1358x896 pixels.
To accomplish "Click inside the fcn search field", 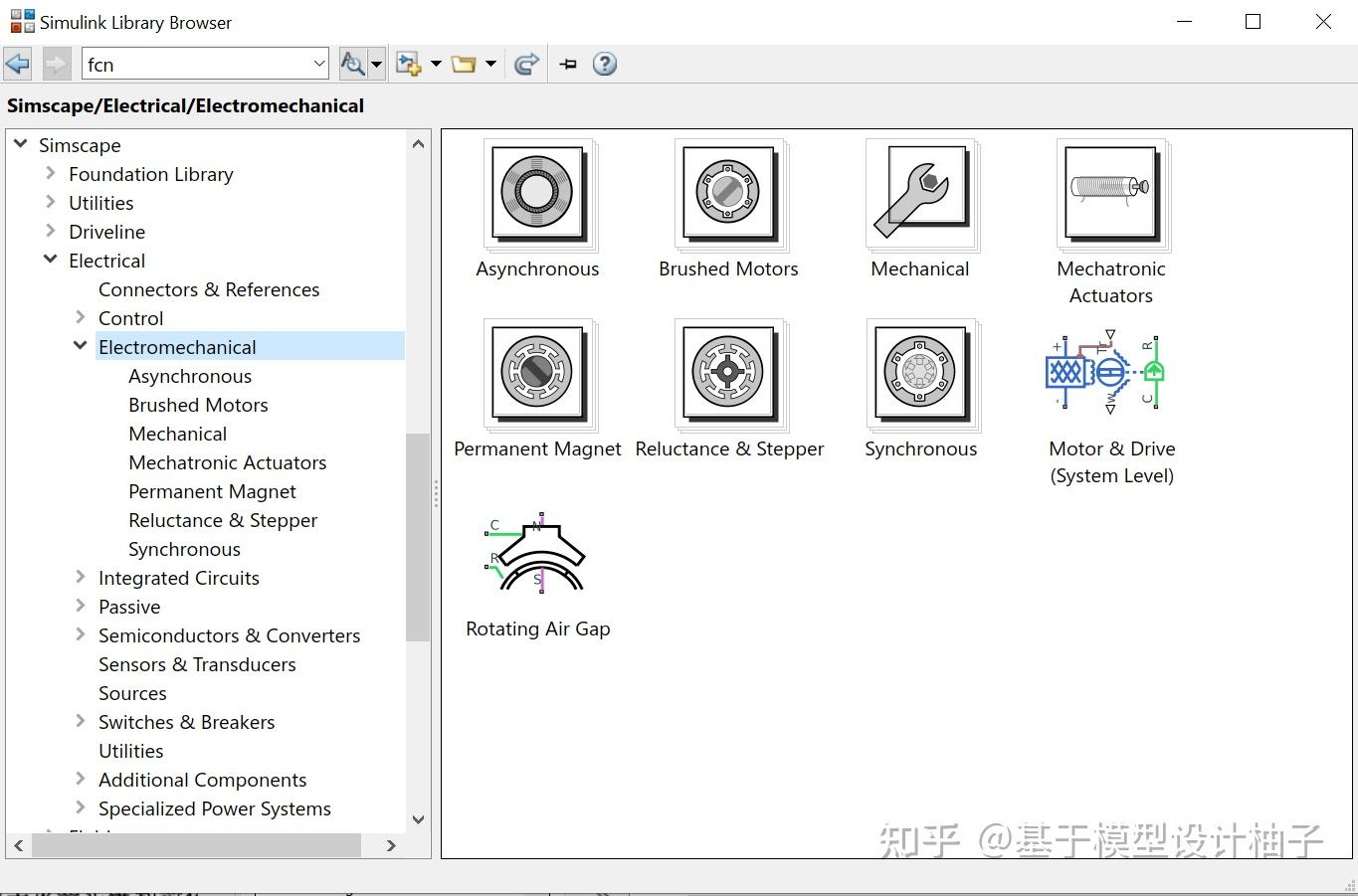I will [x=199, y=63].
